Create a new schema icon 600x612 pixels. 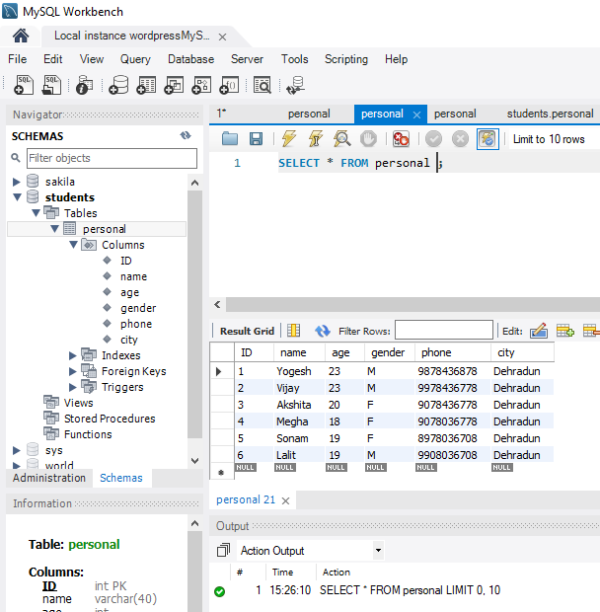point(119,85)
